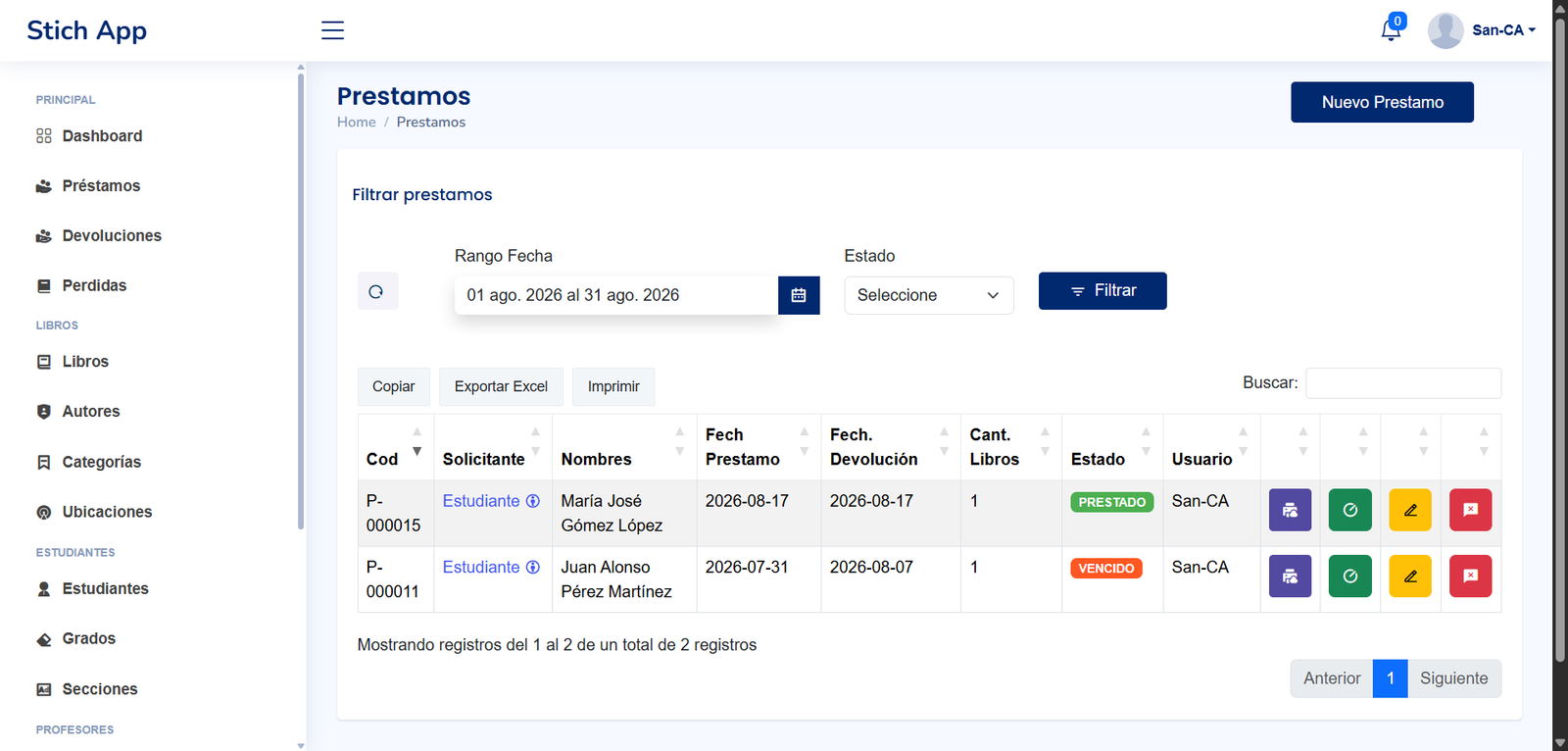
Task: Click the Exportar Excel button
Action: (x=501, y=386)
